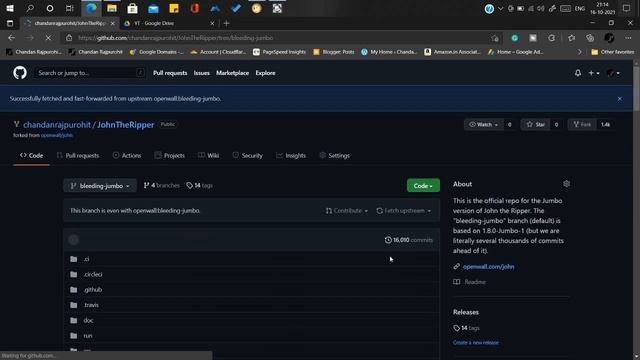Expand the Contribute dropdown
Image resolution: width=640 pixels, height=360 pixels.
coord(347,211)
